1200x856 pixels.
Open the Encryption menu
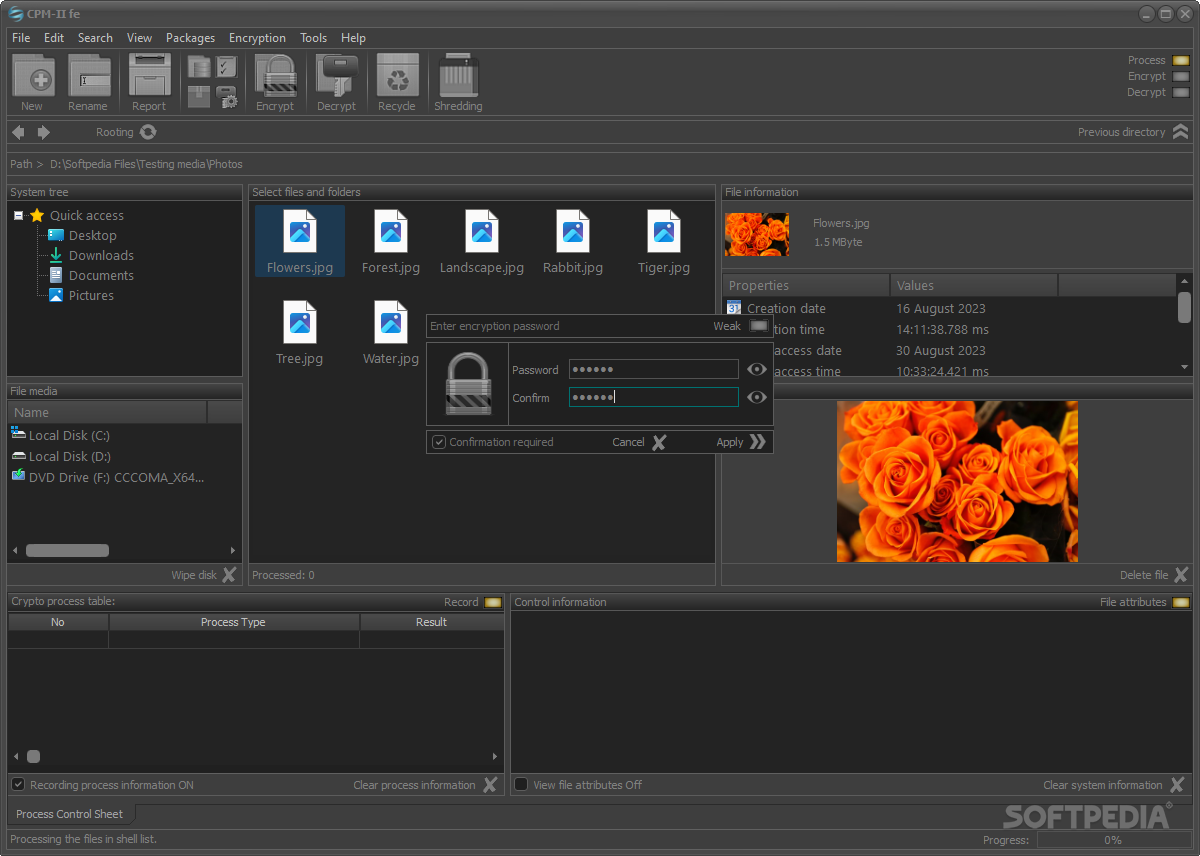[257, 38]
